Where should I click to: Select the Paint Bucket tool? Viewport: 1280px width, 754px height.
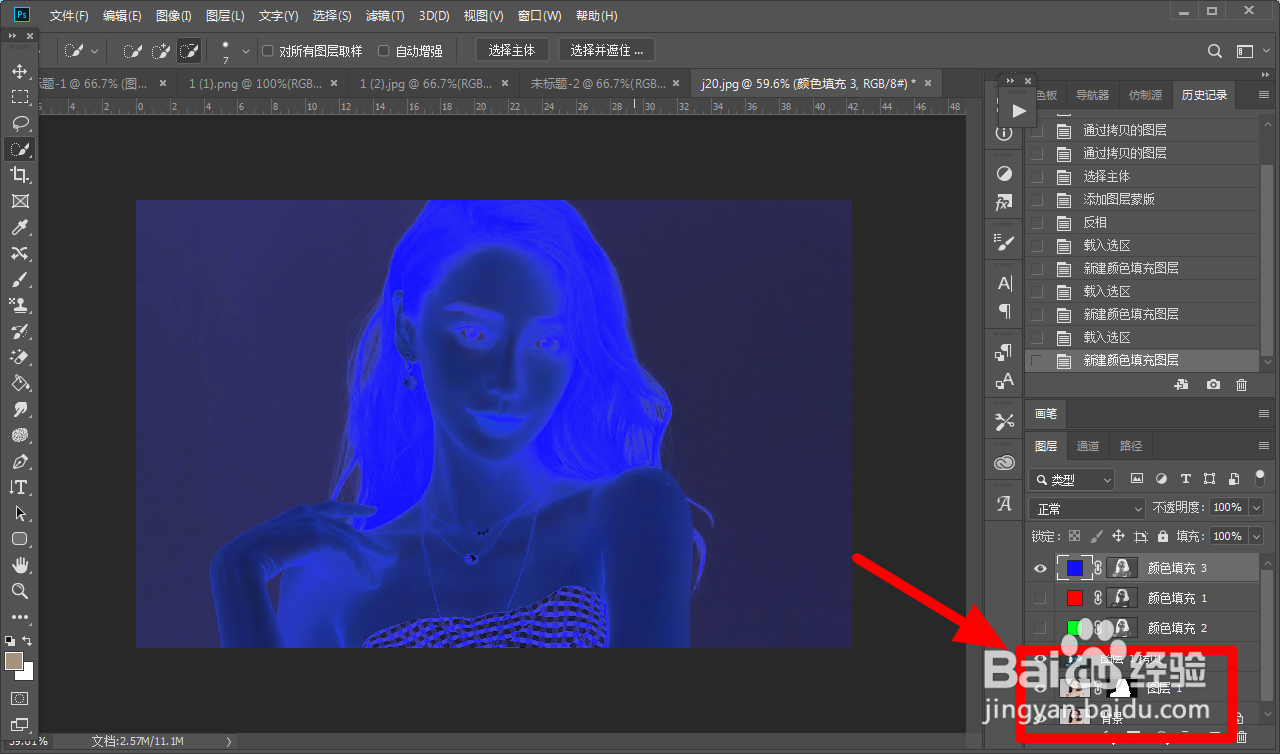tap(19, 383)
